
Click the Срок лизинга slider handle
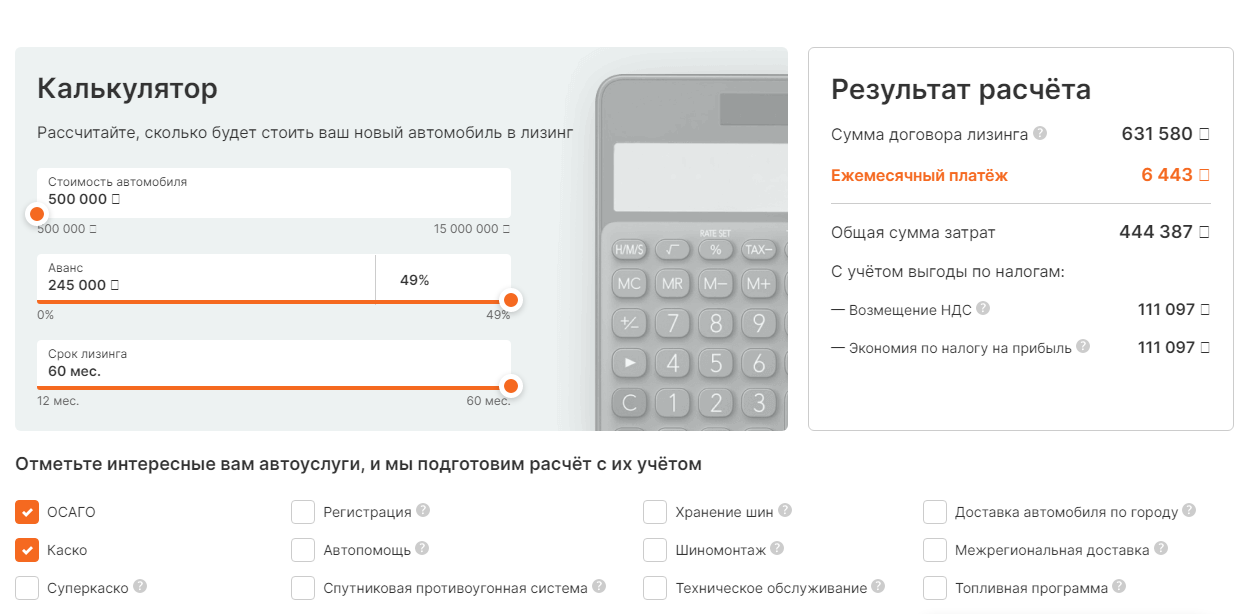511,386
